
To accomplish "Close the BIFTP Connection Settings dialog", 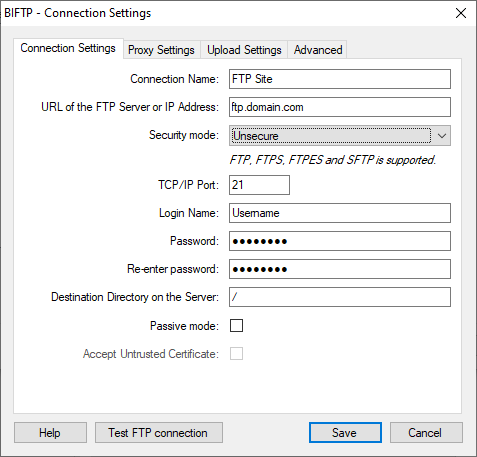I will pos(461,13).
